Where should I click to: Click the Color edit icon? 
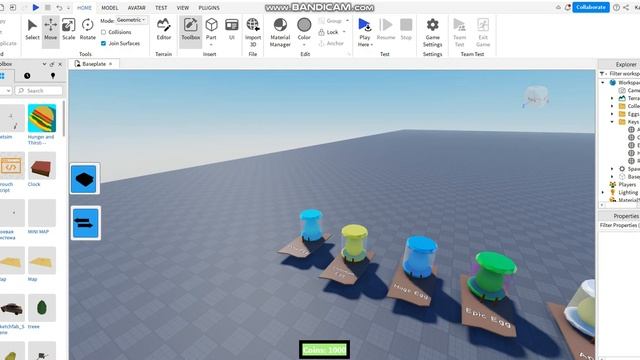(x=304, y=25)
